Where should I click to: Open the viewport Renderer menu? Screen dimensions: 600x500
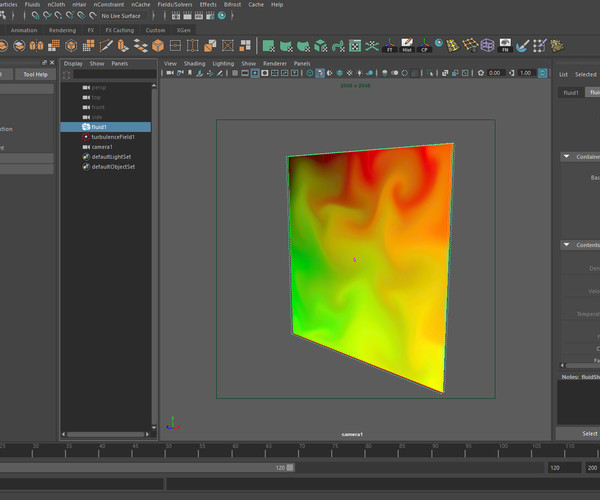pyautogui.click(x=275, y=64)
